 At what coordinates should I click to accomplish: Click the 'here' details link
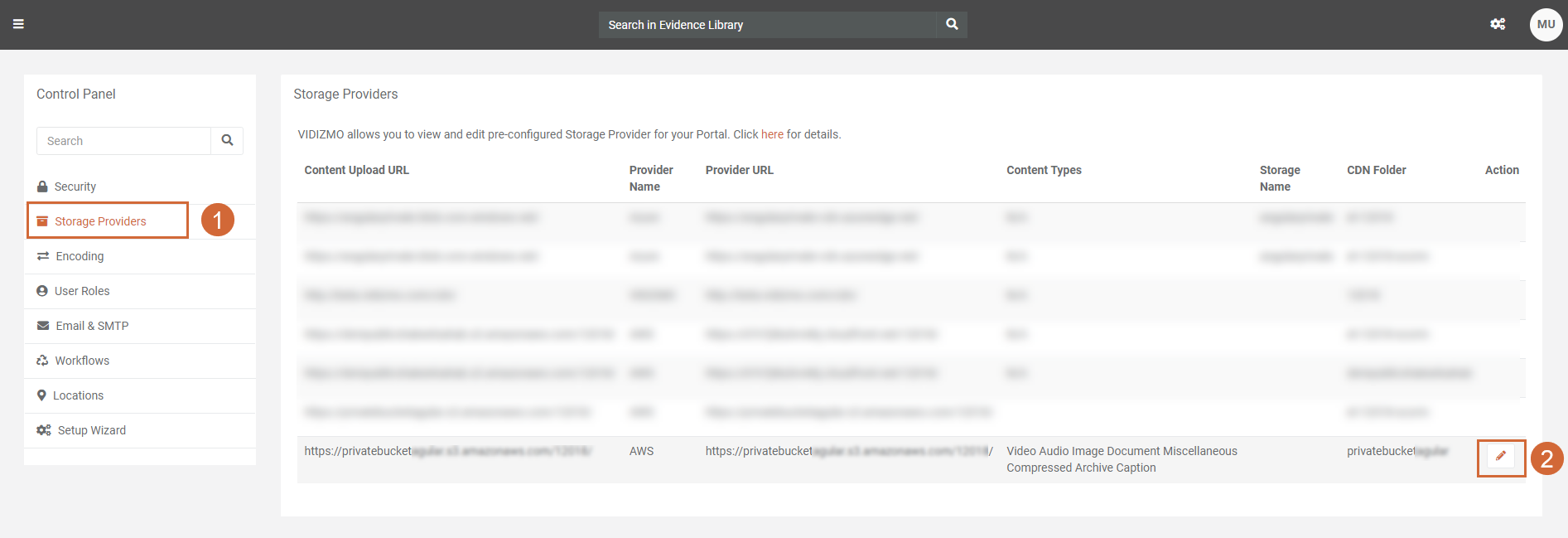point(772,134)
